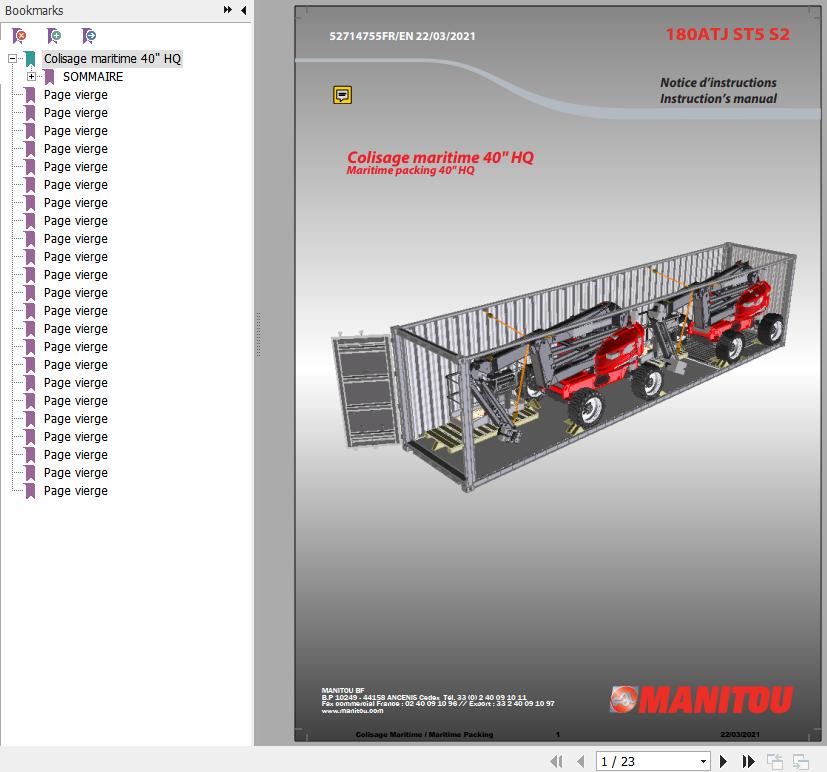827x772 pixels.
Task: Open the page number dropdown
Action: 703,761
